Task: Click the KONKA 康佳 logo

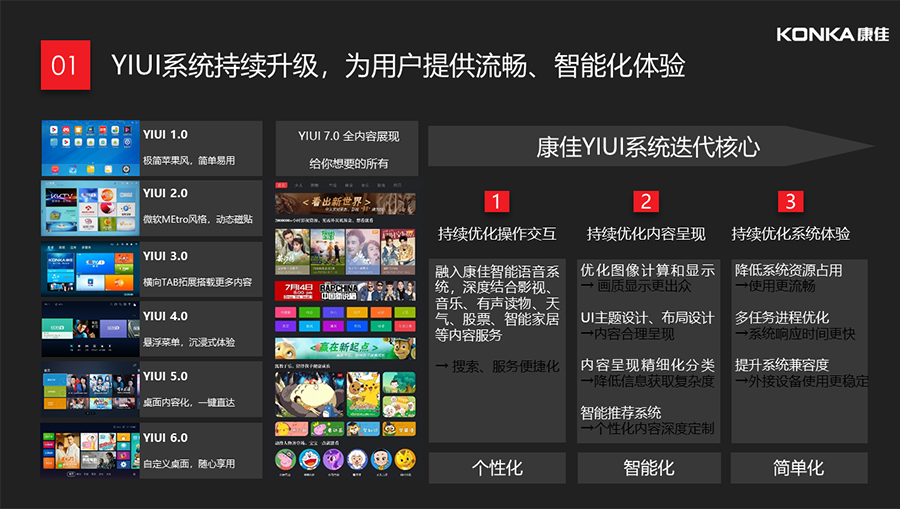Action: [832, 34]
